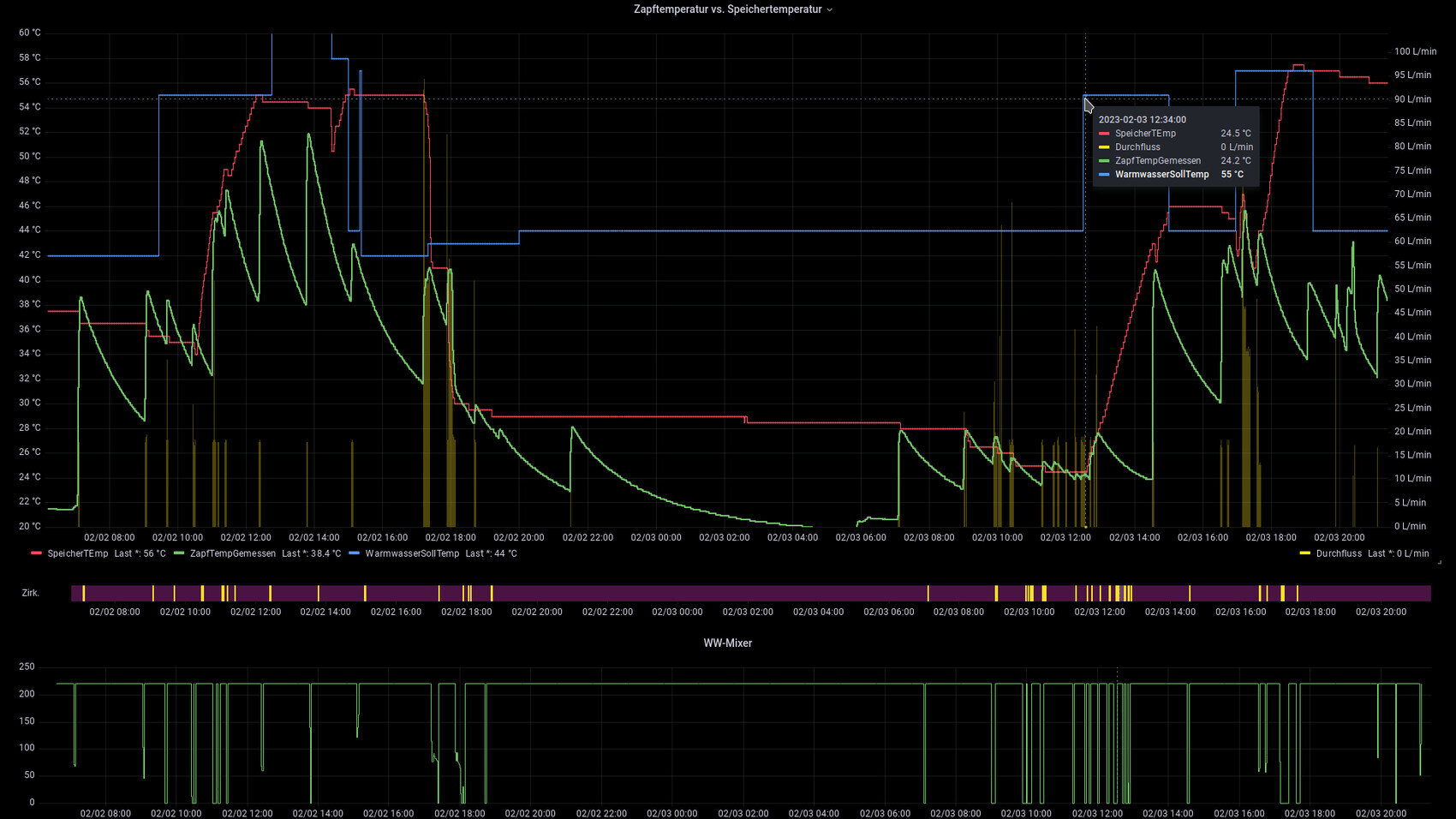Click the 100 L/min right axis label
The width and height of the screenshot is (1456, 819).
pos(1415,51)
